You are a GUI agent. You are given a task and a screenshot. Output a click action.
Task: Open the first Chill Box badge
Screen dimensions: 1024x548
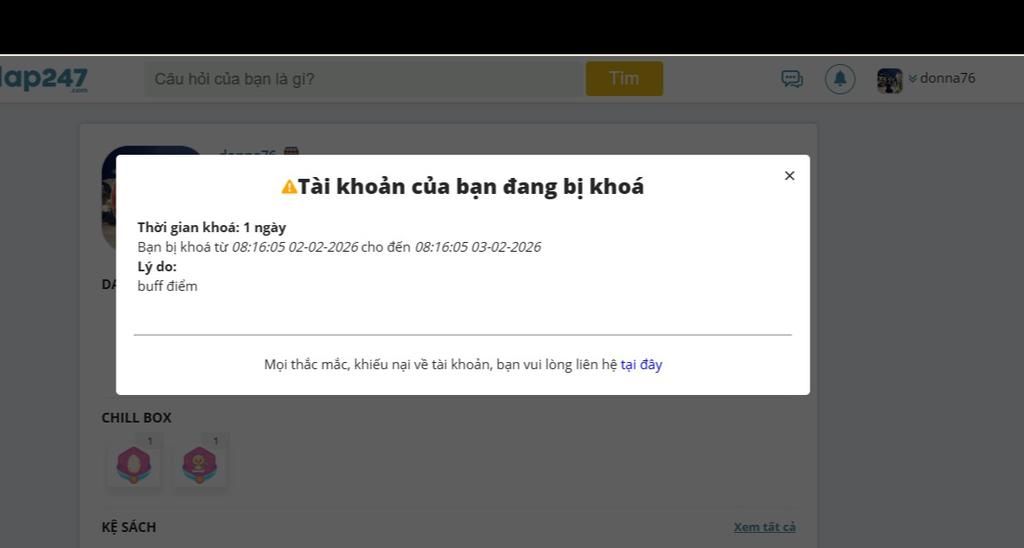pyautogui.click(x=134, y=464)
